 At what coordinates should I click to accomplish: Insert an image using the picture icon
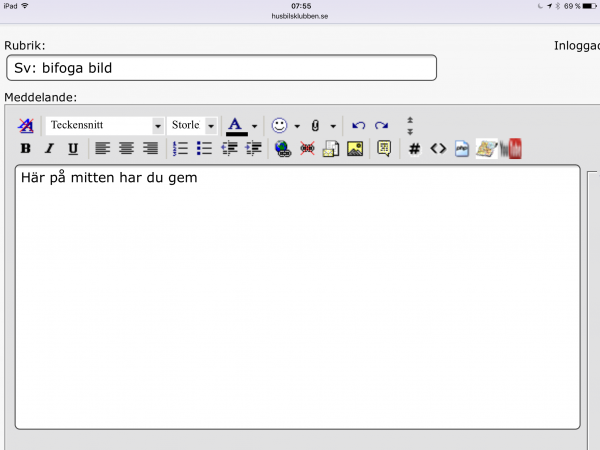click(355, 149)
